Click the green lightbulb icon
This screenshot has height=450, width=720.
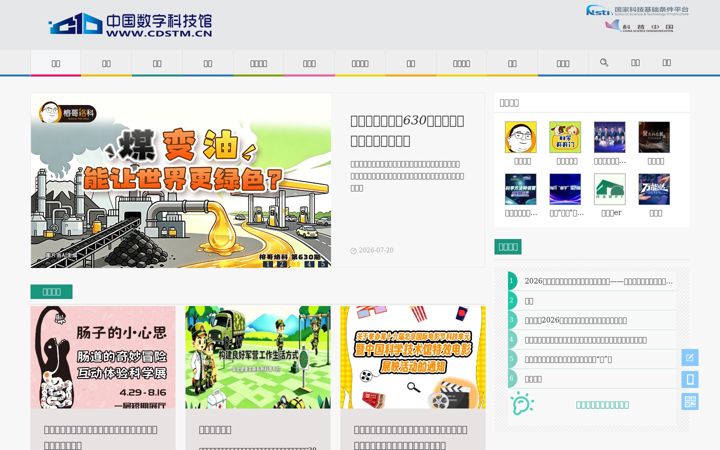[522, 403]
